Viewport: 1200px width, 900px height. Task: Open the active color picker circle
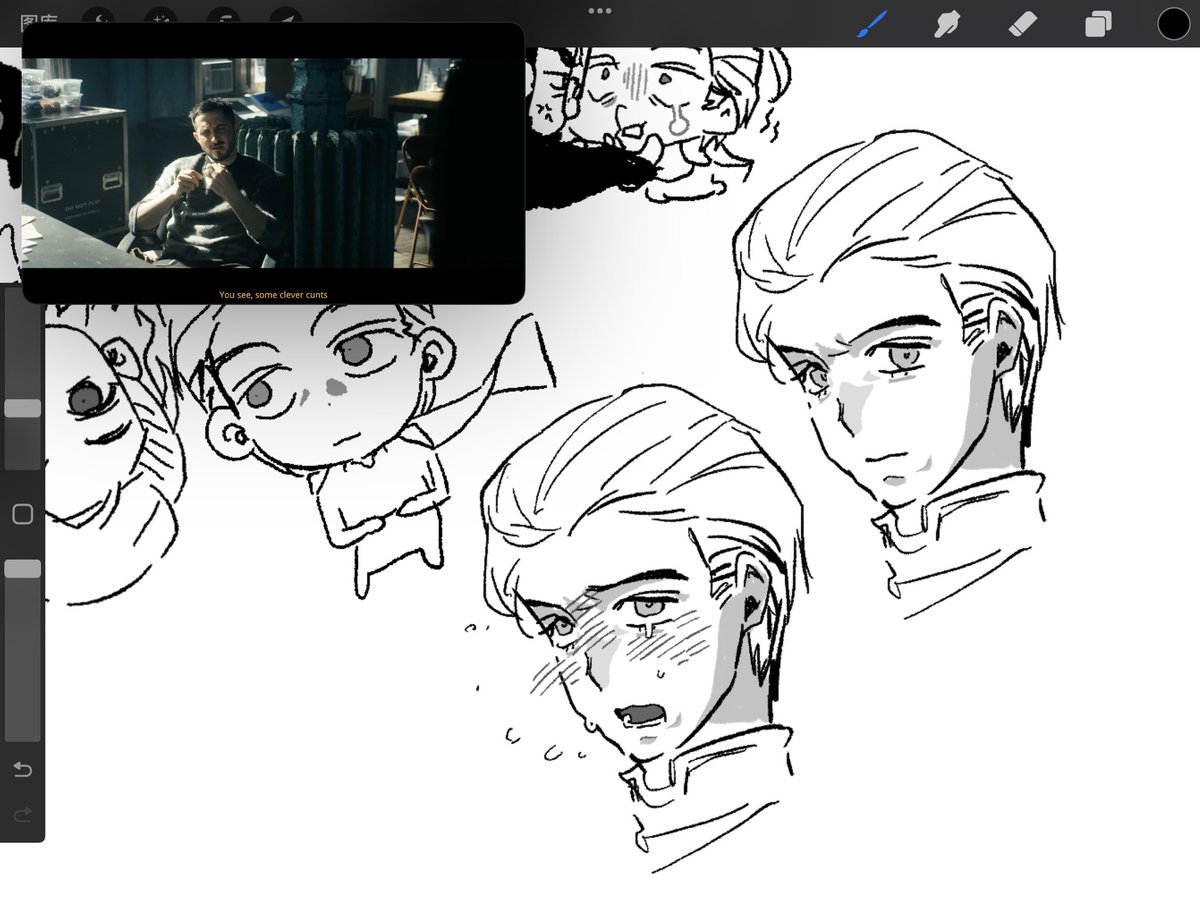coord(1174,23)
